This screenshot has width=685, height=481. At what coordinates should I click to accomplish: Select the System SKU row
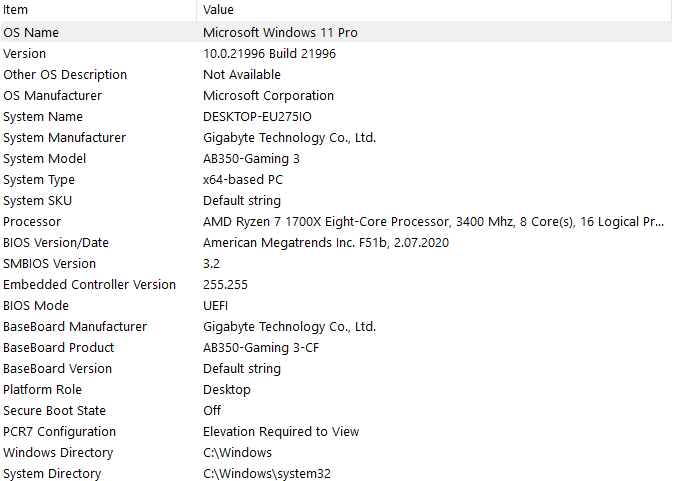38,200
